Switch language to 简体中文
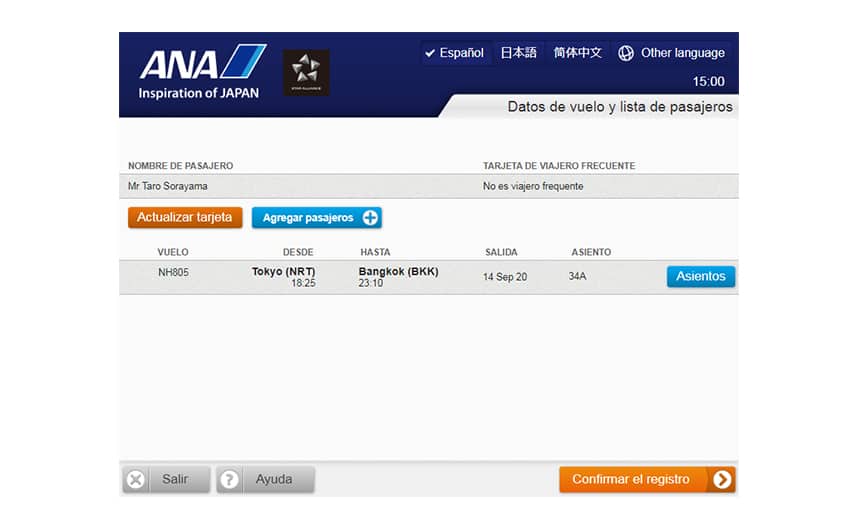 [578, 53]
